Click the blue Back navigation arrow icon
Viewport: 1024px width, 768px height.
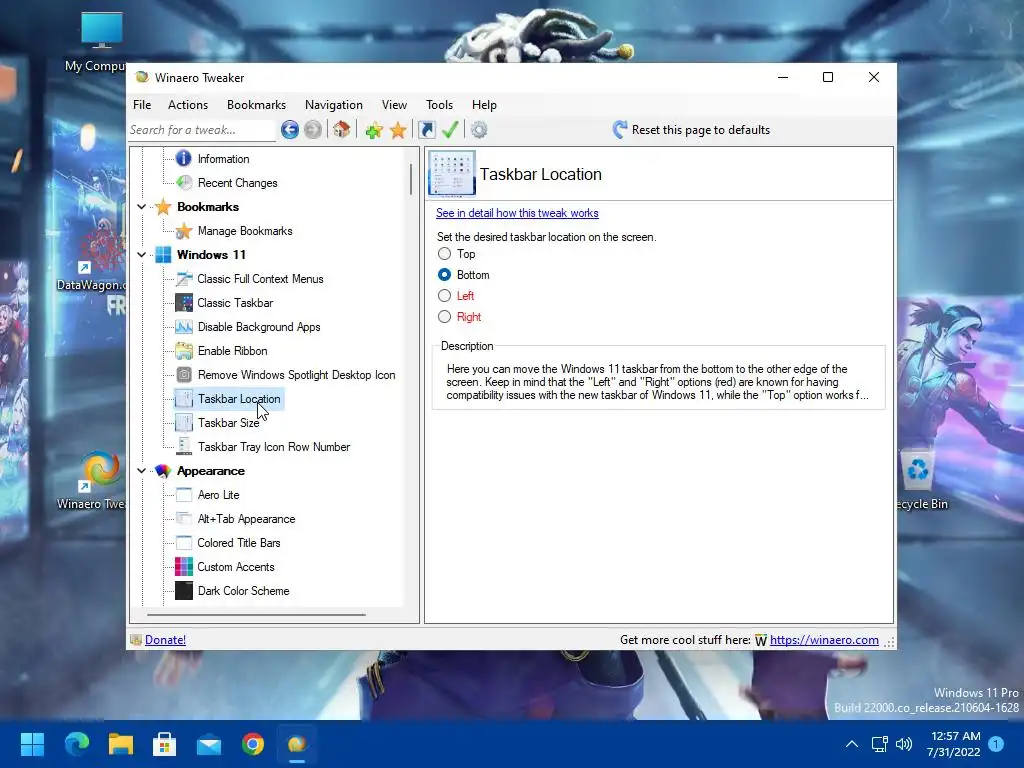click(290, 130)
